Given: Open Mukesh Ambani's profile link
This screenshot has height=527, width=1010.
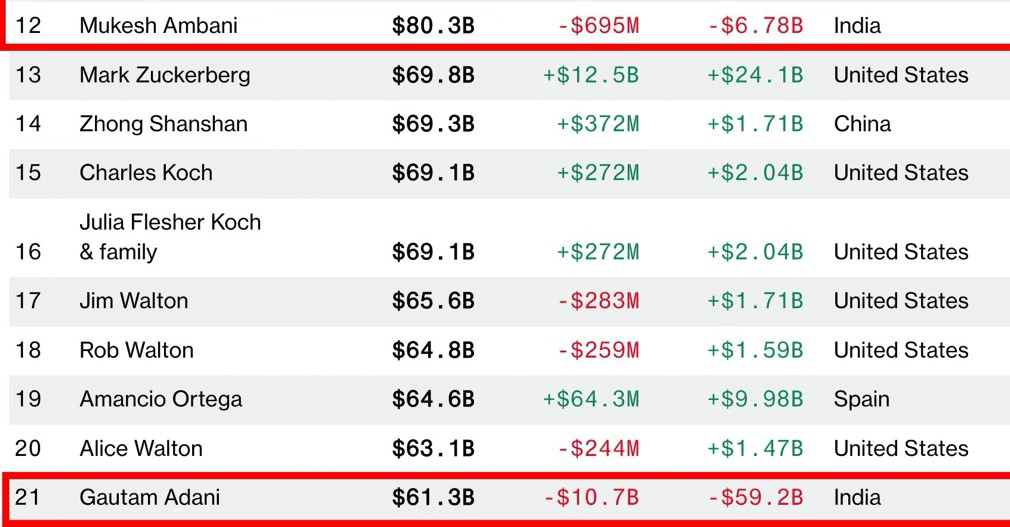Looking at the screenshot, I should point(158,25).
